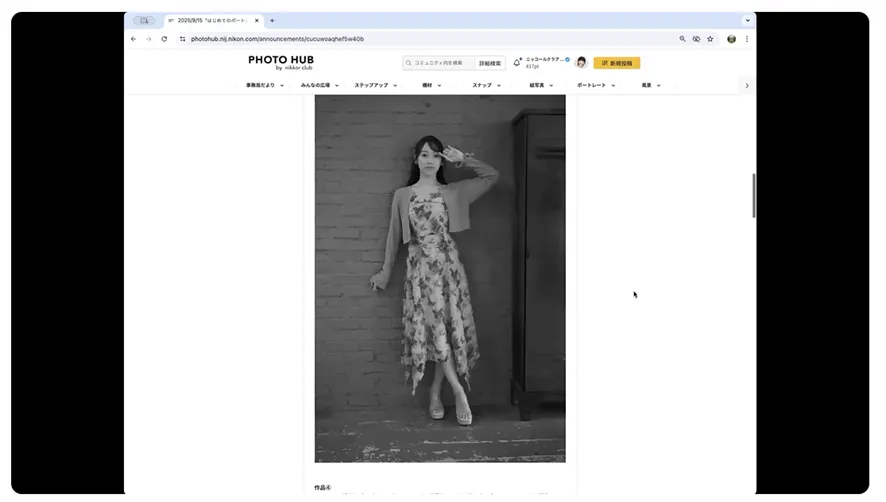The height and width of the screenshot is (502, 886).
Task: Expand the 事務局だより dropdown menu
Action: tap(265, 86)
